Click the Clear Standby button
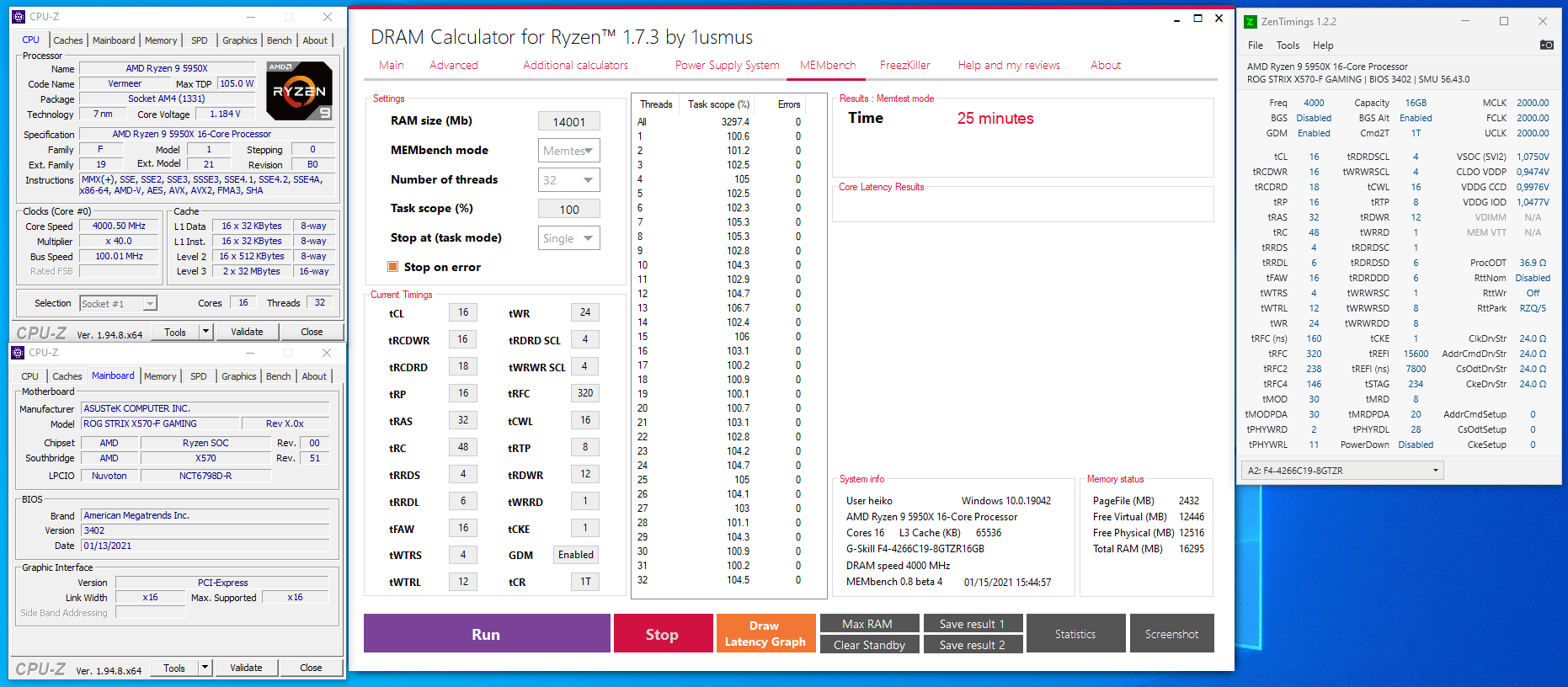Image resolution: width=1568 pixels, height=687 pixels. pyautogui.click(x=869, y=645)
